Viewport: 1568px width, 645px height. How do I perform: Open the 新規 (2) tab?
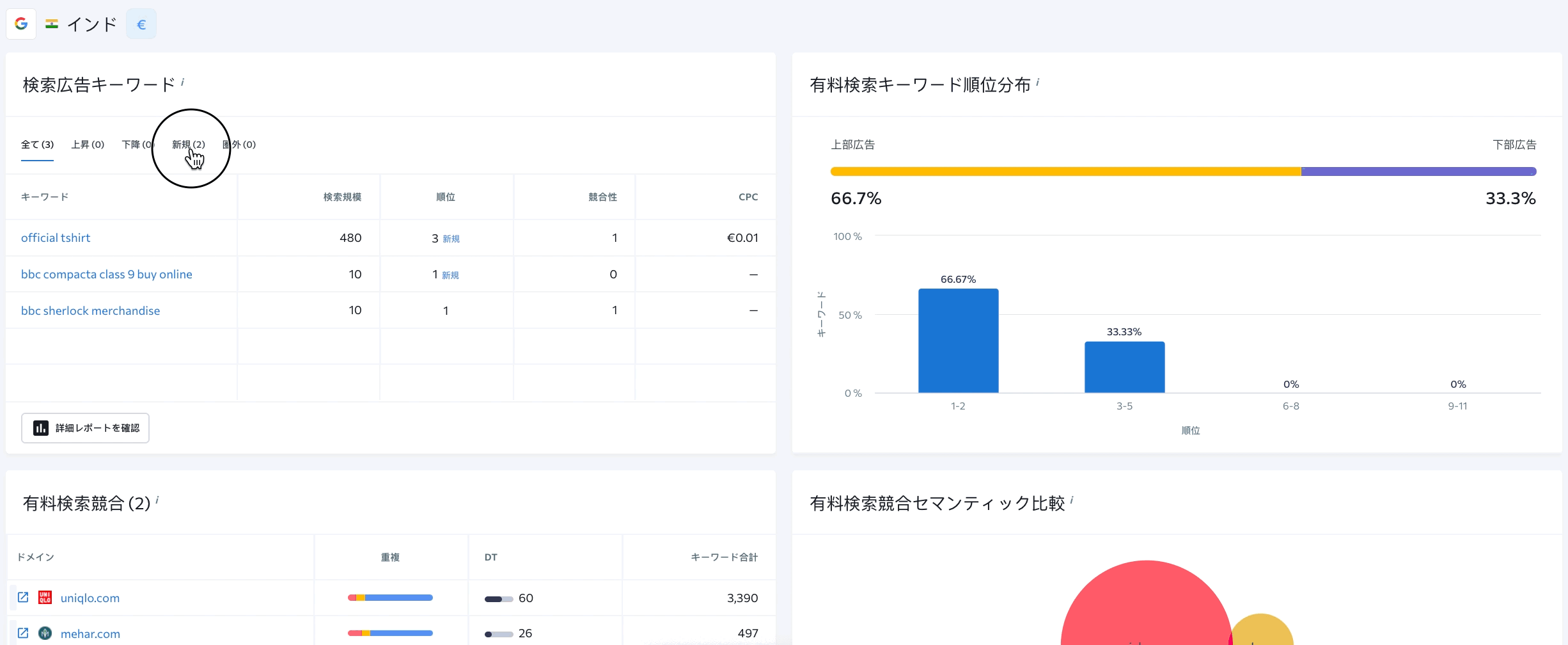(x=188, y=145)
